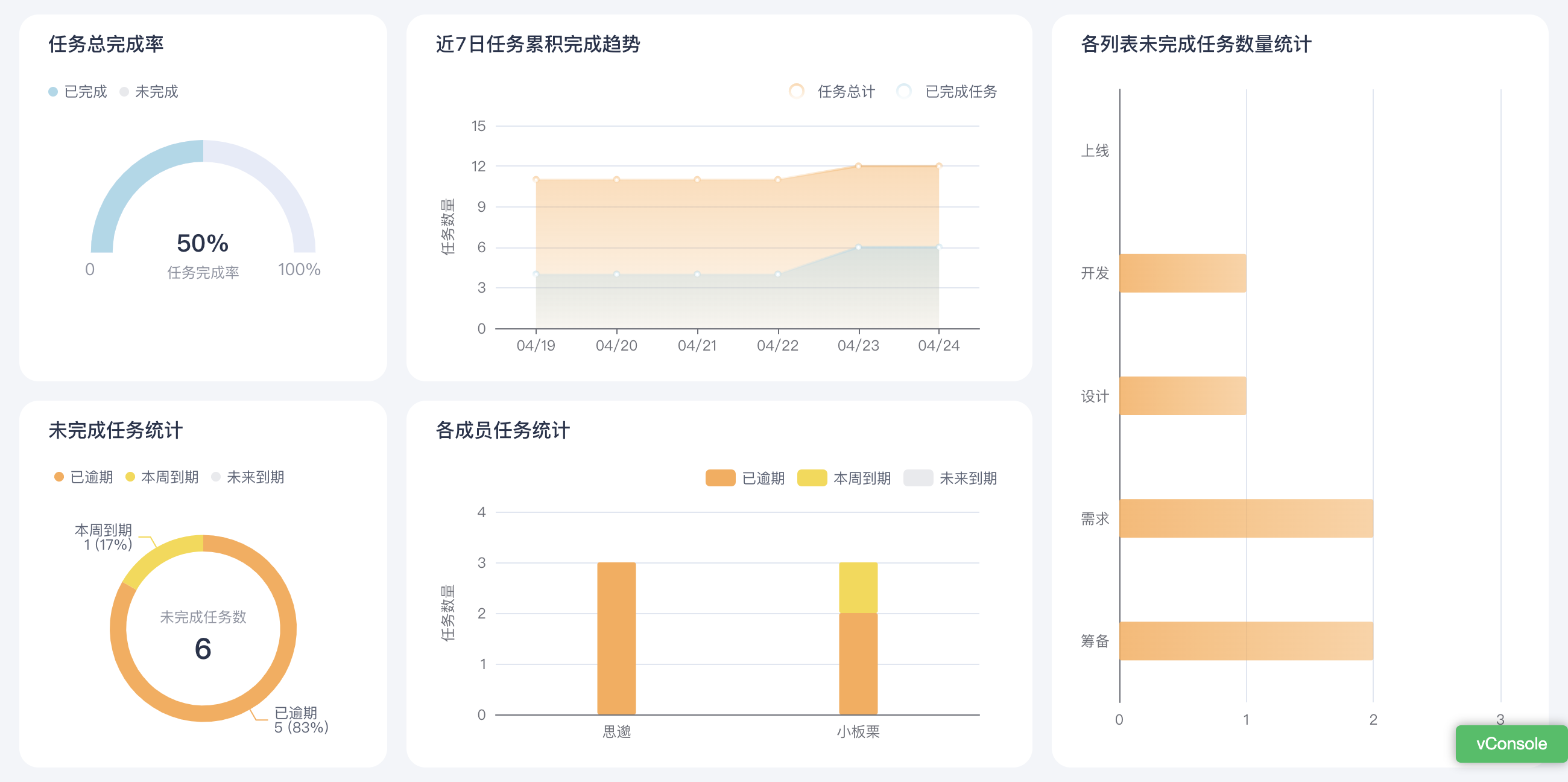Toggle 已完成任务 legend circle icon in trend chart

904,91
